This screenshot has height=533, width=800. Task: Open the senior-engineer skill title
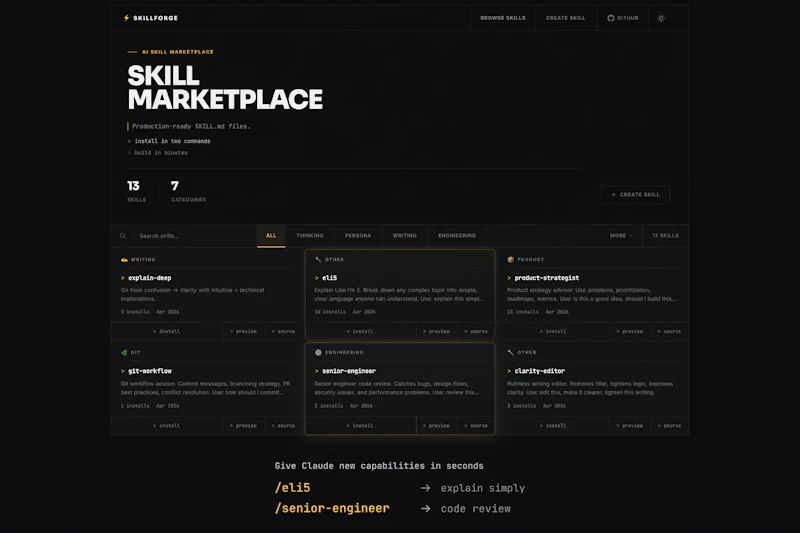click(x=348, y=371)
